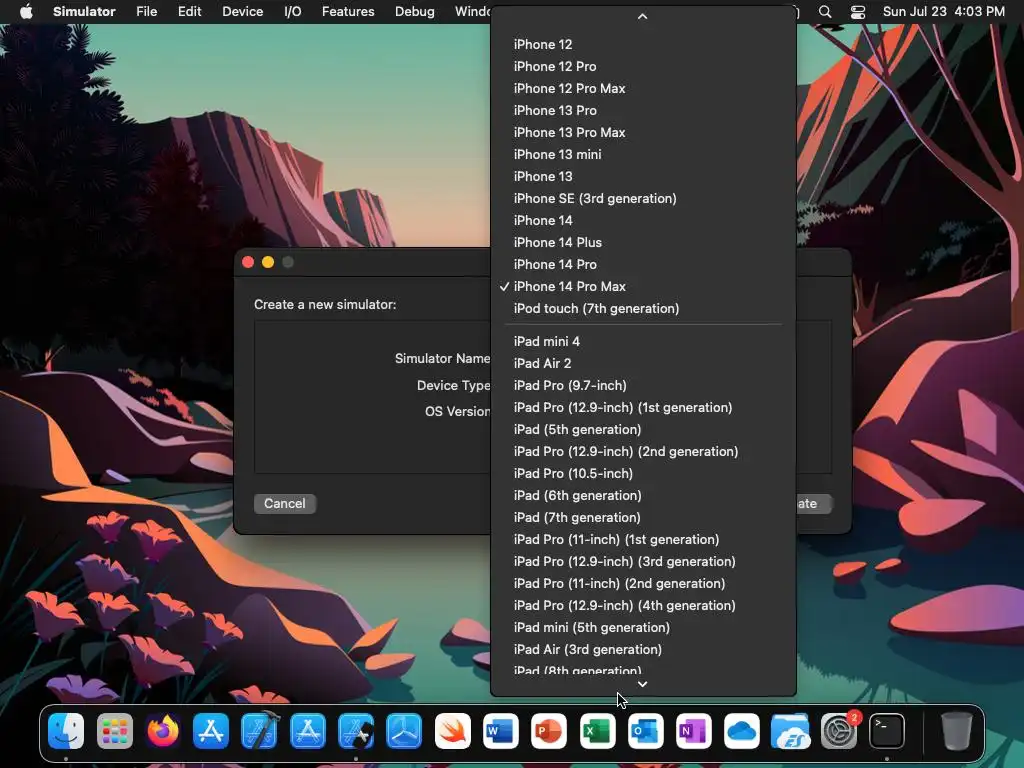Launch PowerPoint from the dock
The width and height of the screenshot is (1024, 768).
point(549,731)
